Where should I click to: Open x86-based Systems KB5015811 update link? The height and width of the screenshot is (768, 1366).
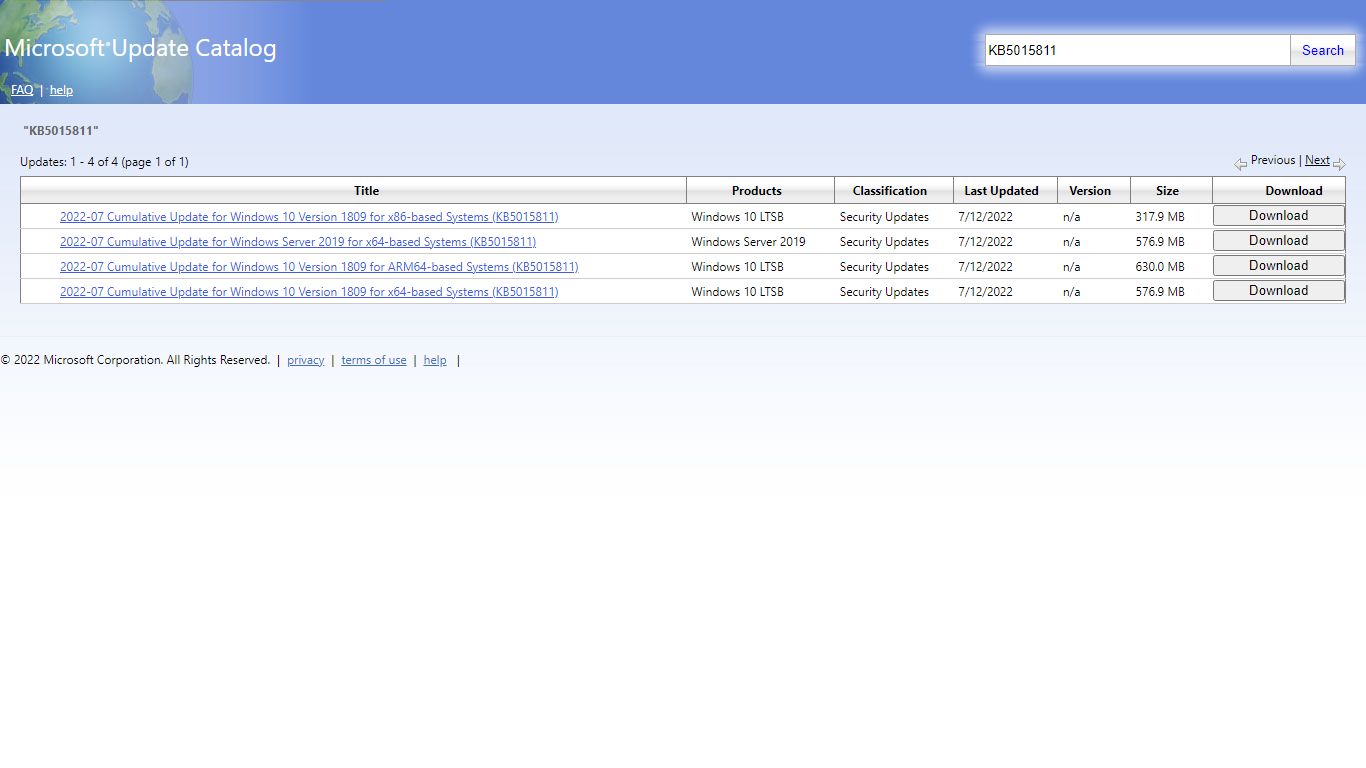pyautogui.click(x=309, y=217)
